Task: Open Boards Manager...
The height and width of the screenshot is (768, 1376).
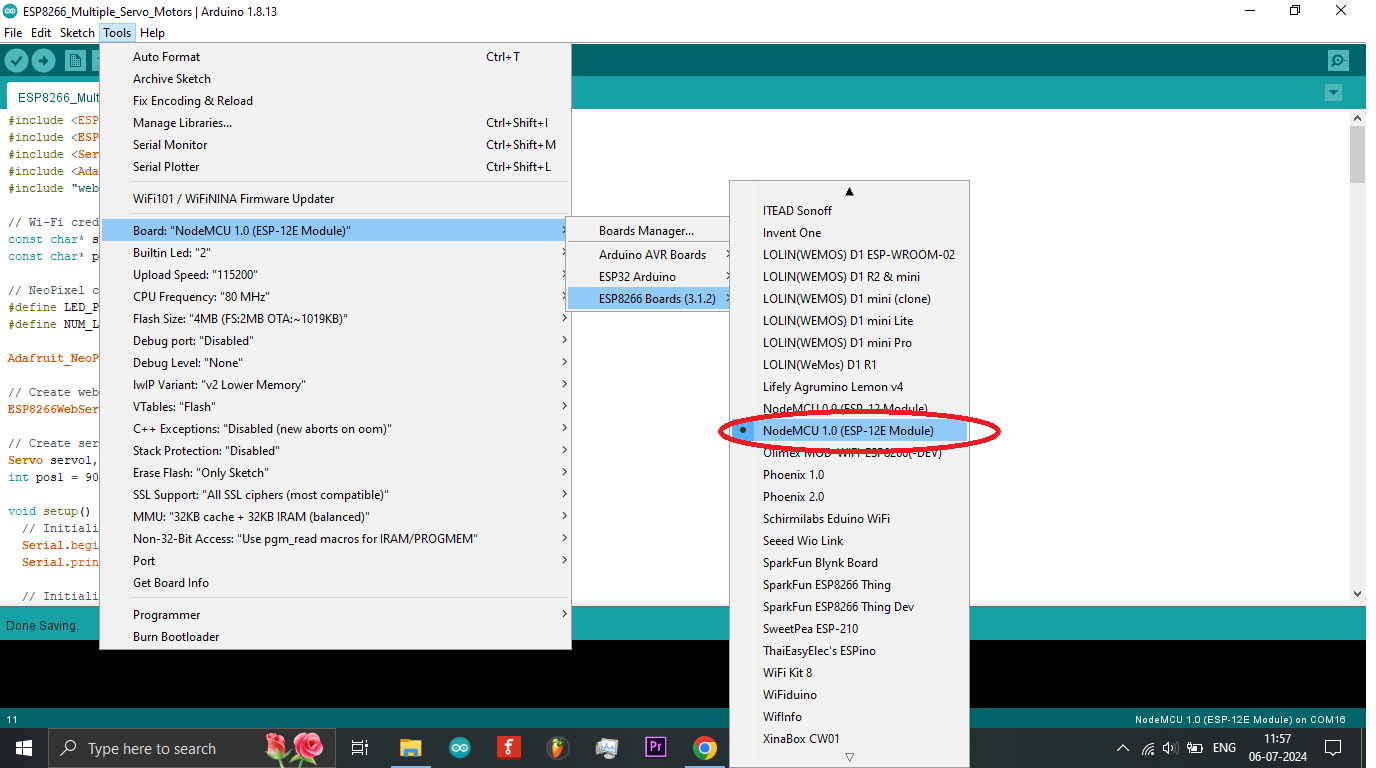Action: (x=650, y=231)
